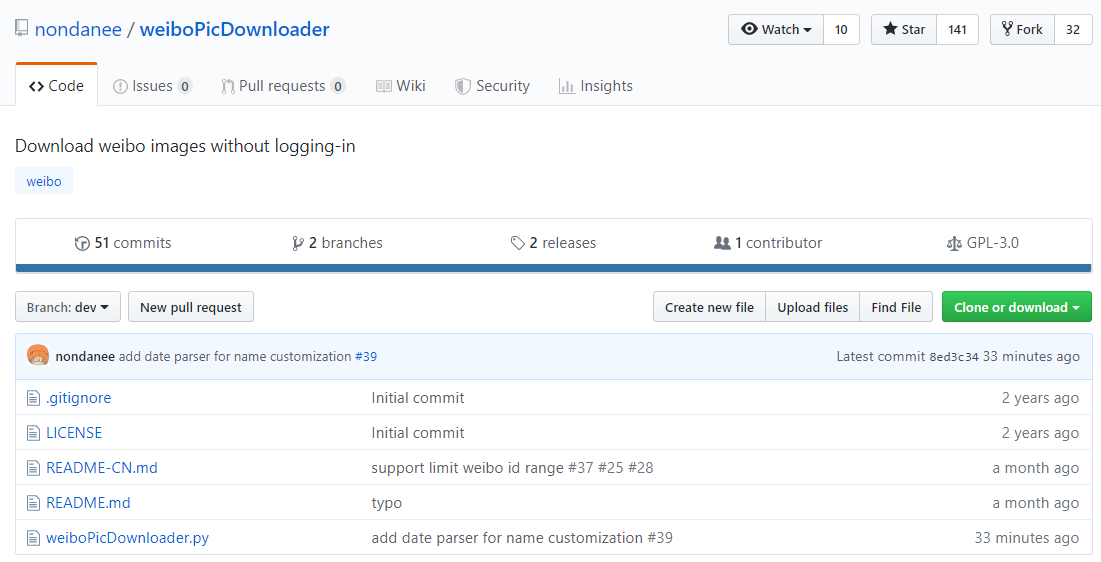Open the Initial commit message for .gitignore
This screenshot has width=1101, height=562.
(418, 398)
